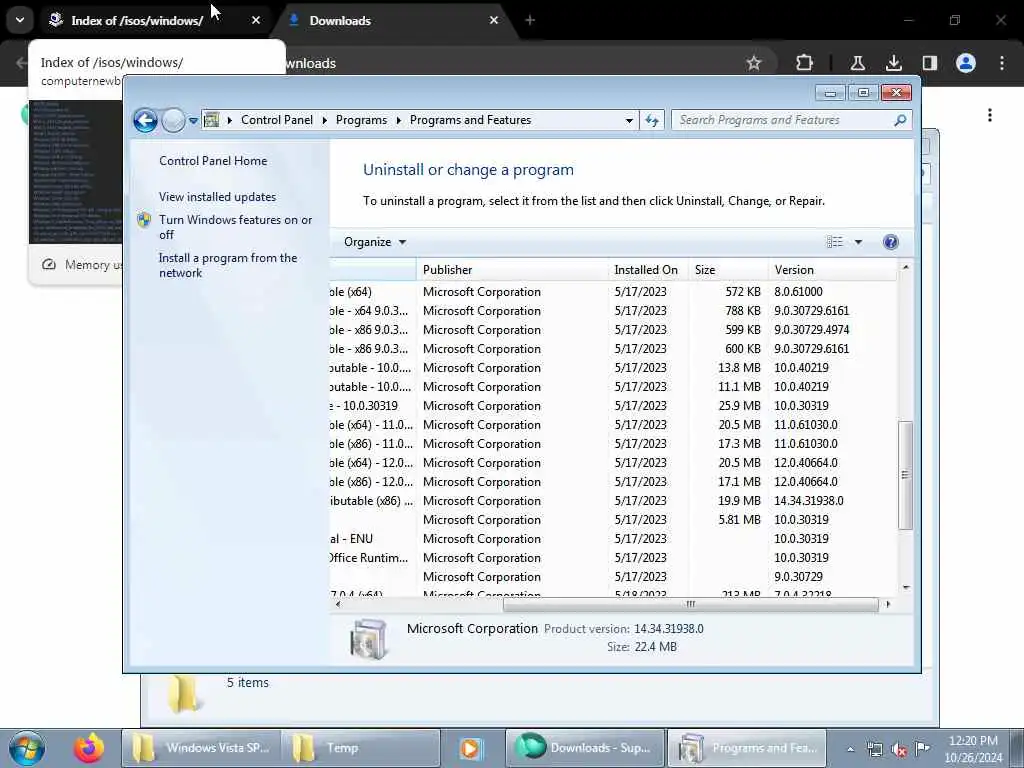The height and width of the screenshot is (768, 1024).
Task: Open Turn Windows features on or off
Action: click(x=236, y=227)
